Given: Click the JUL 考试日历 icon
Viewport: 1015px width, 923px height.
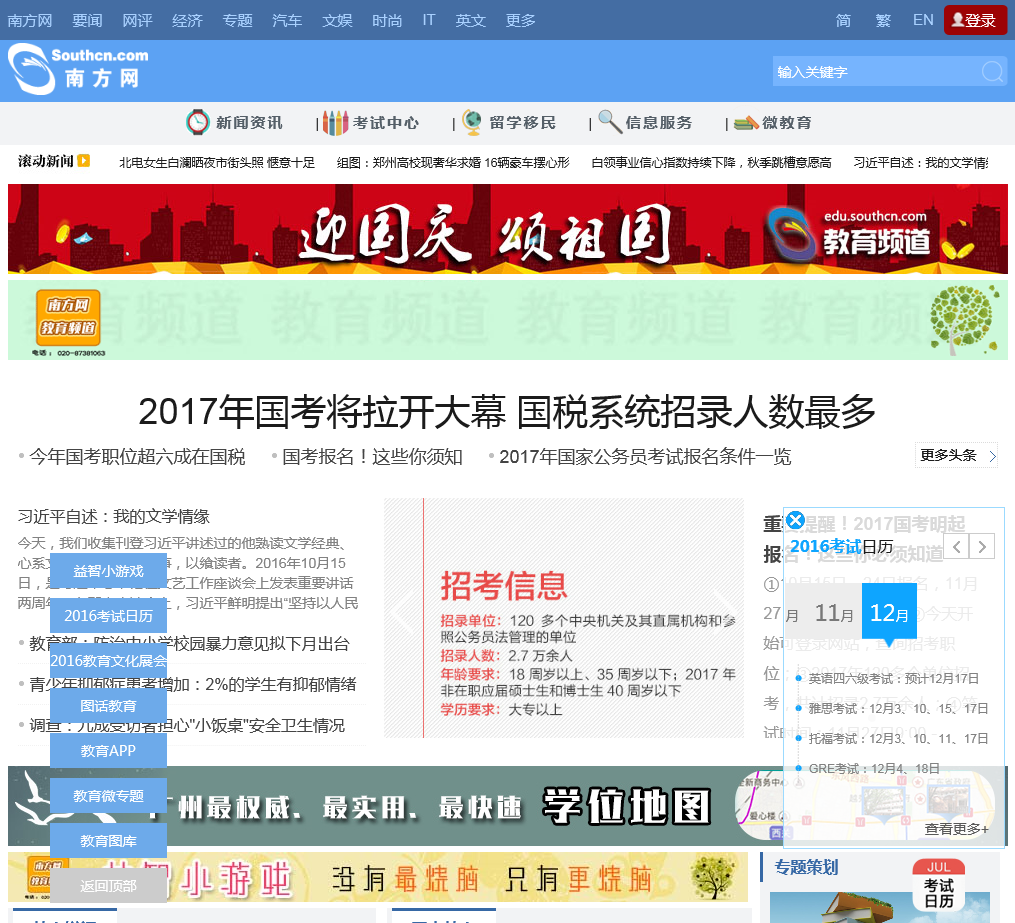Looking at the screenshot, I should pos(938,885).
